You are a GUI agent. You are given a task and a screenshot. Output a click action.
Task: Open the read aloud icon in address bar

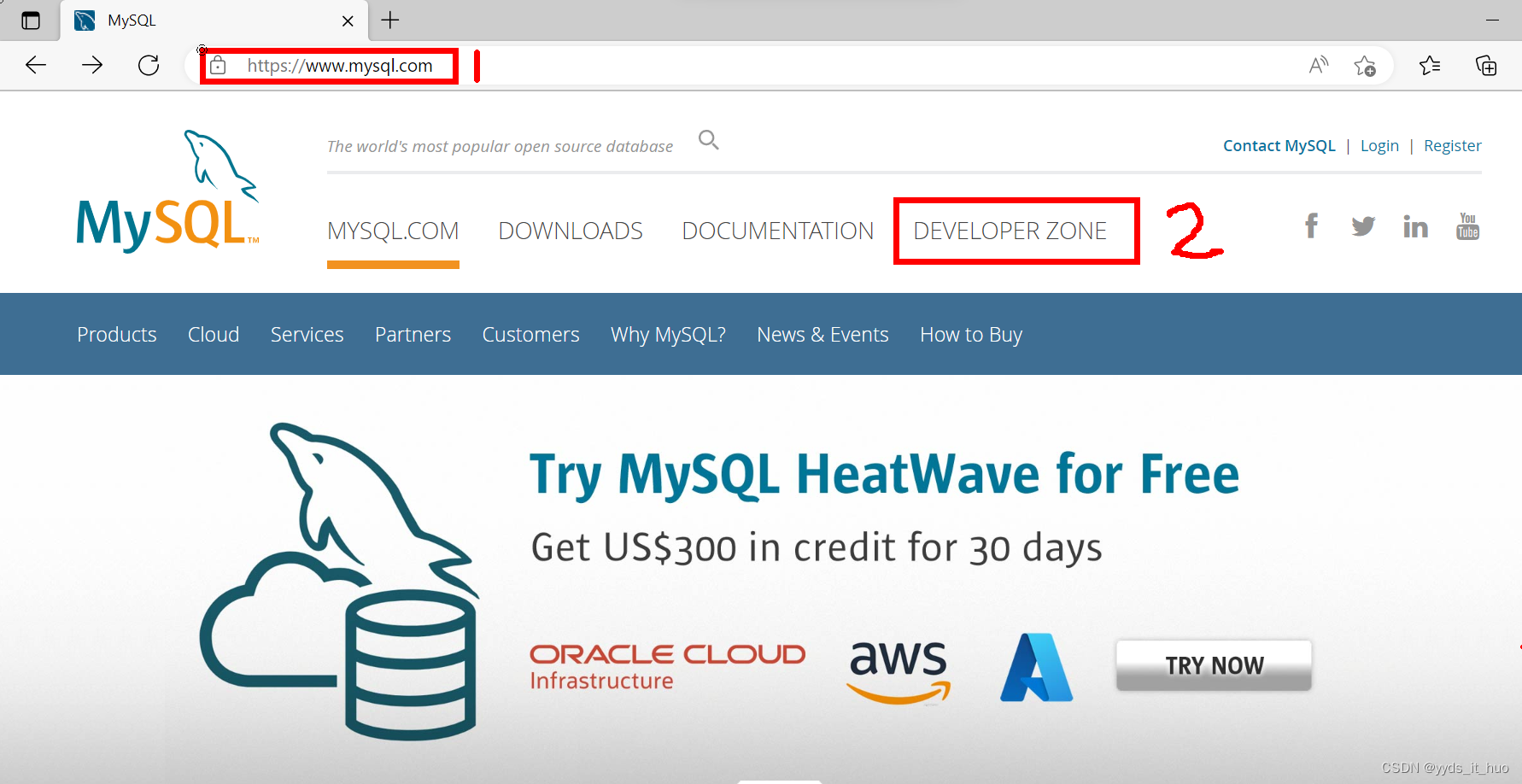click(x=1319, y=65)
